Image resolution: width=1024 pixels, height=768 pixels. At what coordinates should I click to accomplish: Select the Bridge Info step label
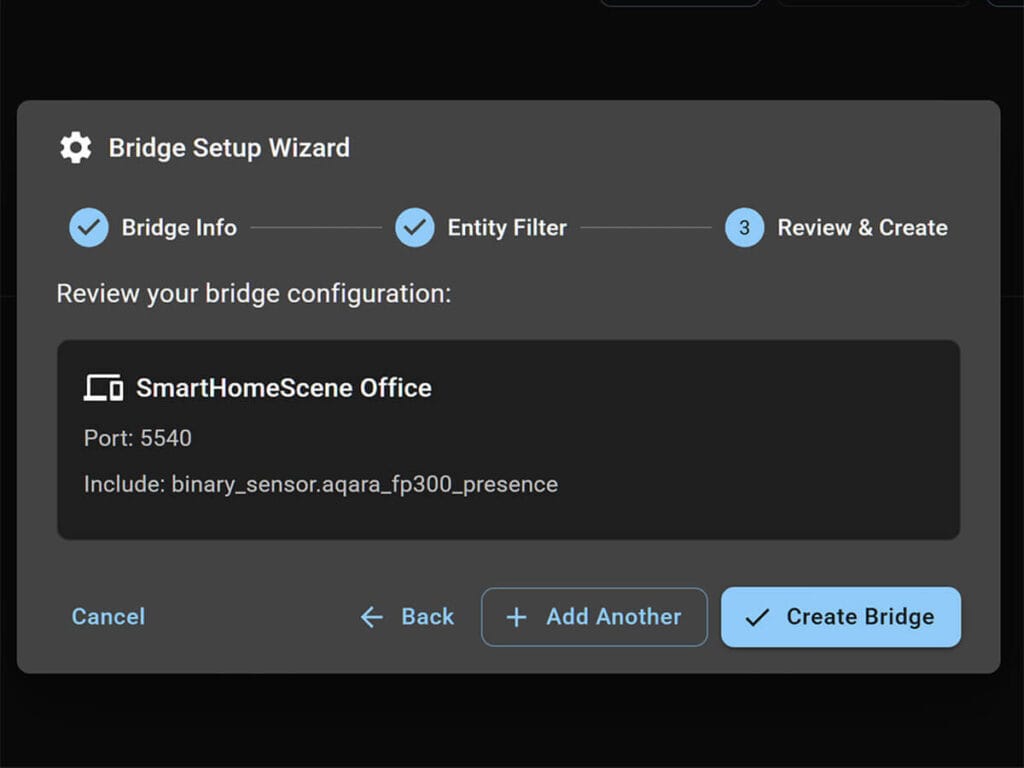point(180,227)
